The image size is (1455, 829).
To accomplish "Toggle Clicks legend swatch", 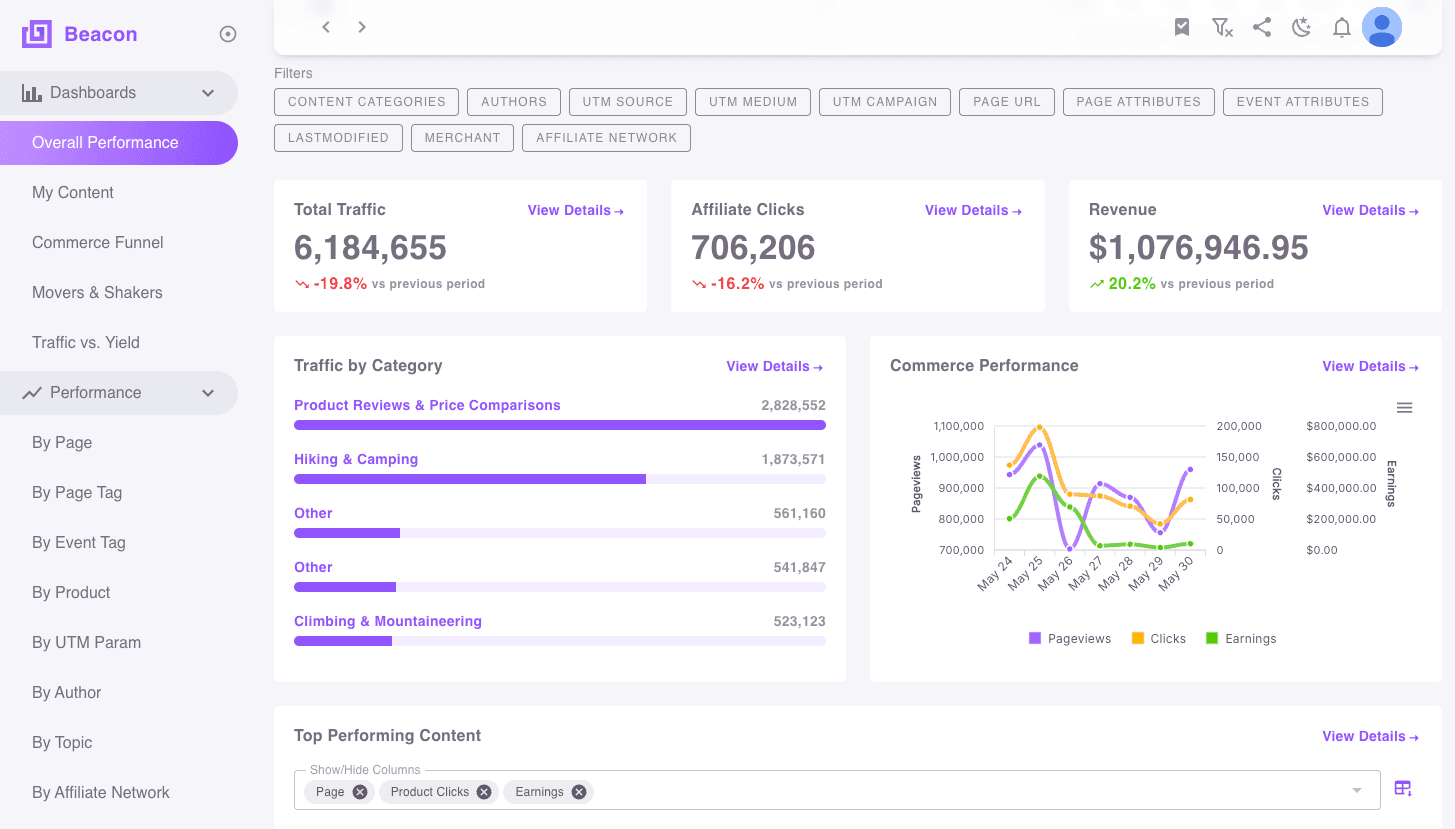I will tap(1138, 638).
